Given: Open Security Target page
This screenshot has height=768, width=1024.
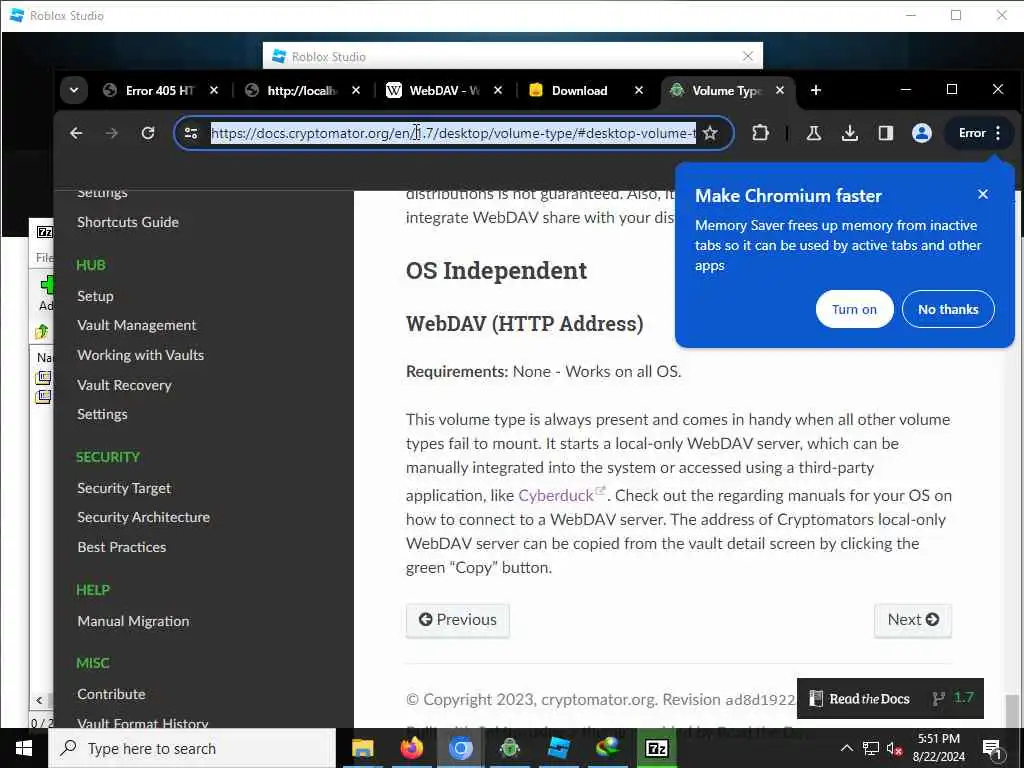Looking at the screenshot, I should (124, 488).
